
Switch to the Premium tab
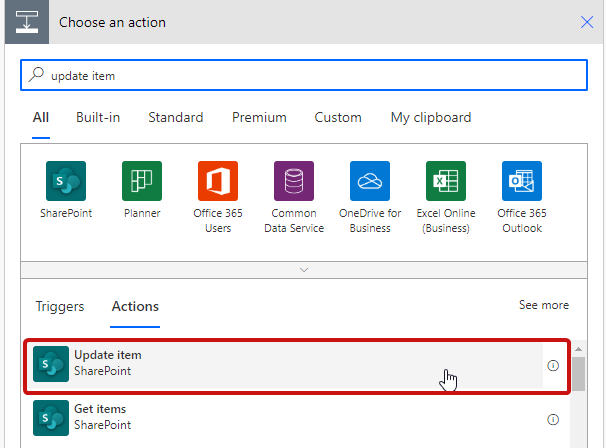259,118
